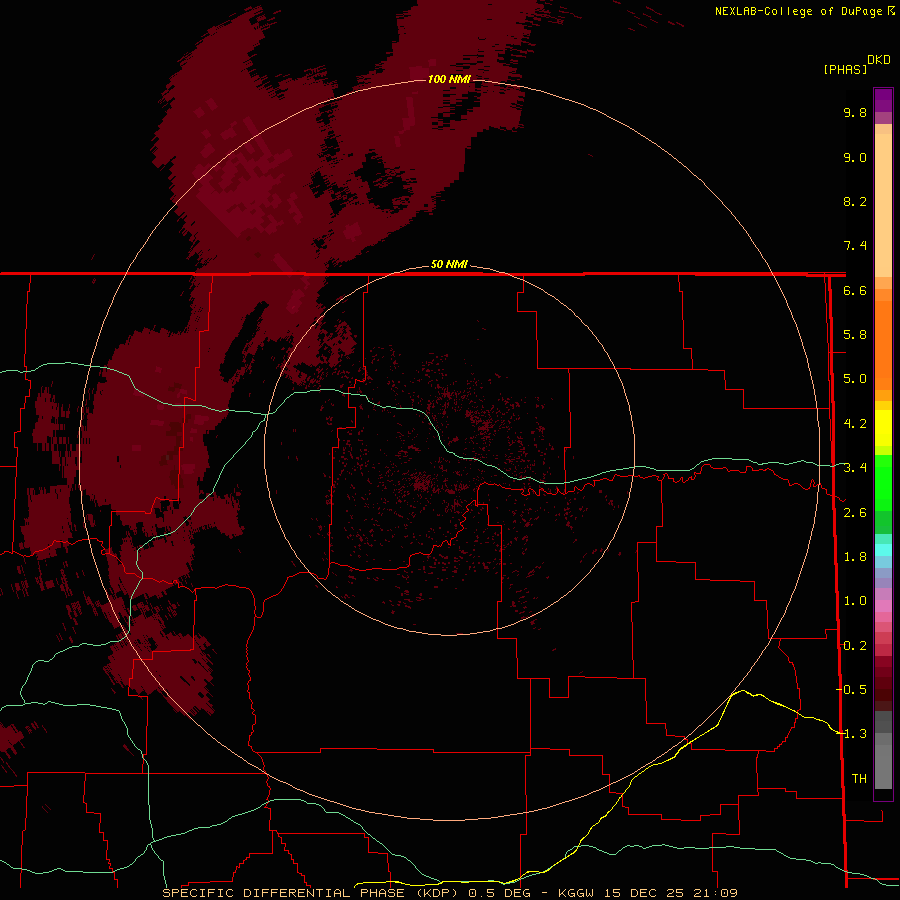
Task: Click the 50 NMI range ring label
Action: click(x=449, y=264)
